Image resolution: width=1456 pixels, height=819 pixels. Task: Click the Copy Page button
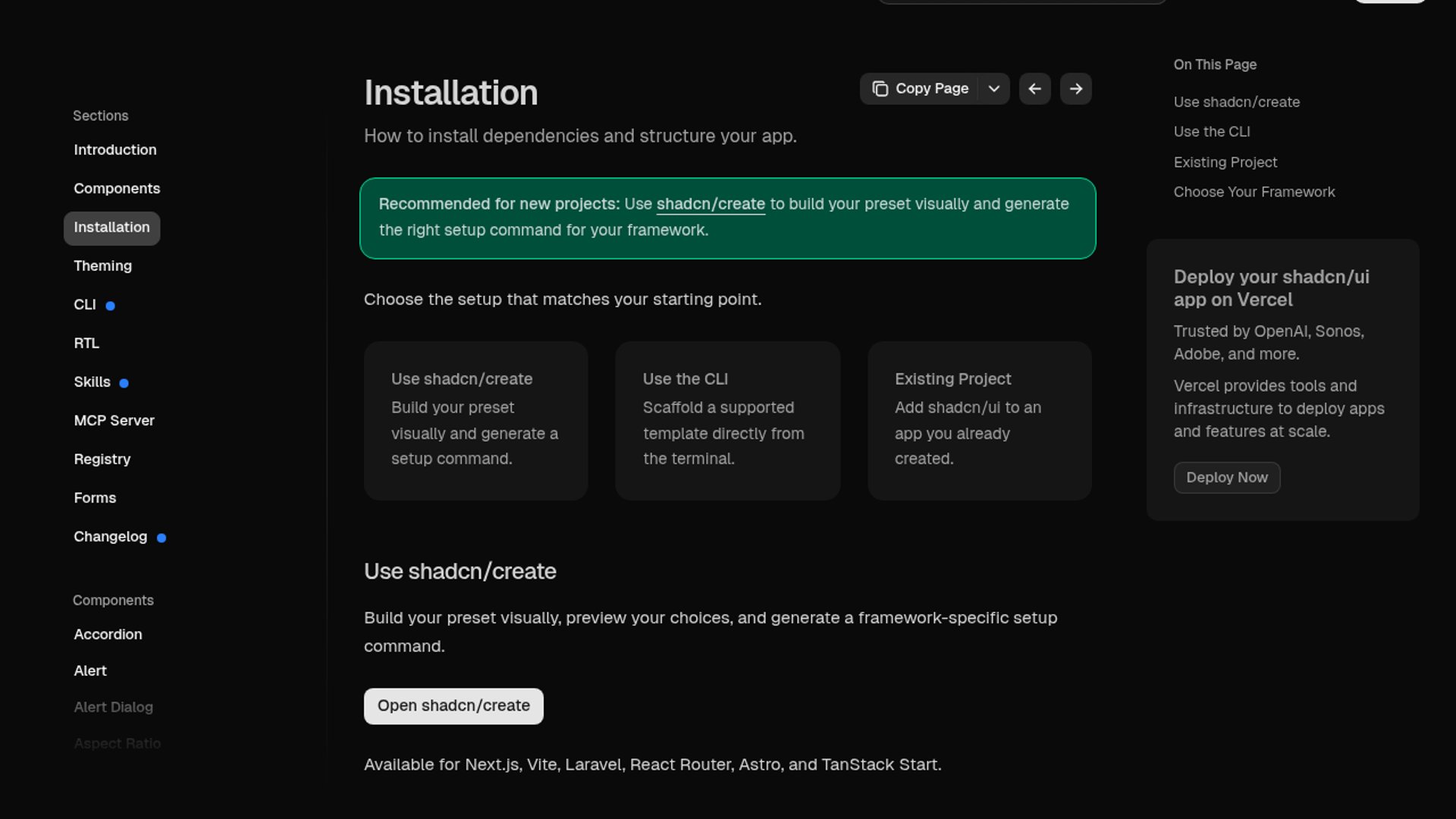[920, 89]
